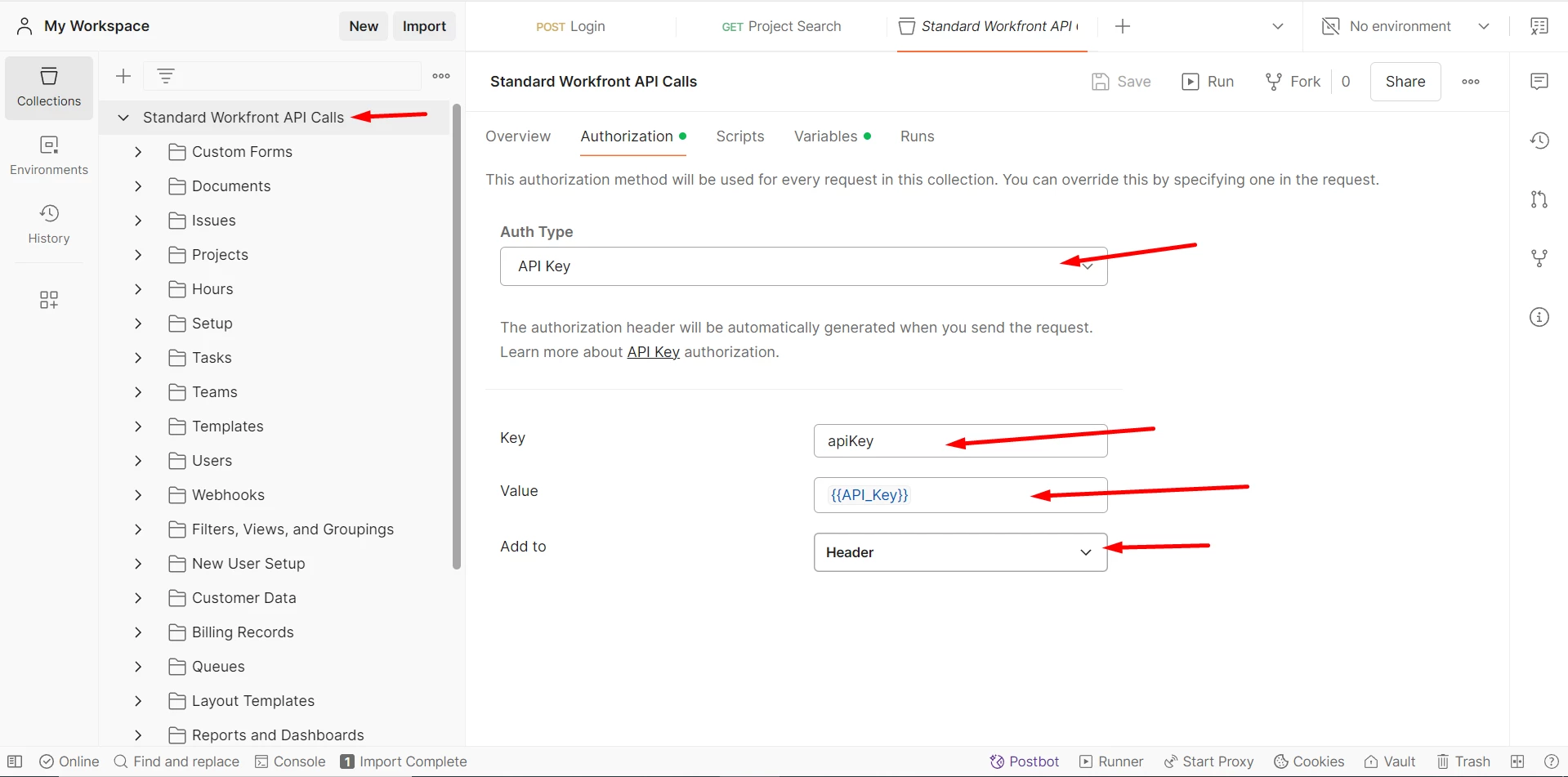
Task: Switch to the GET Project Search tab
Action: (x=781, y=26)
